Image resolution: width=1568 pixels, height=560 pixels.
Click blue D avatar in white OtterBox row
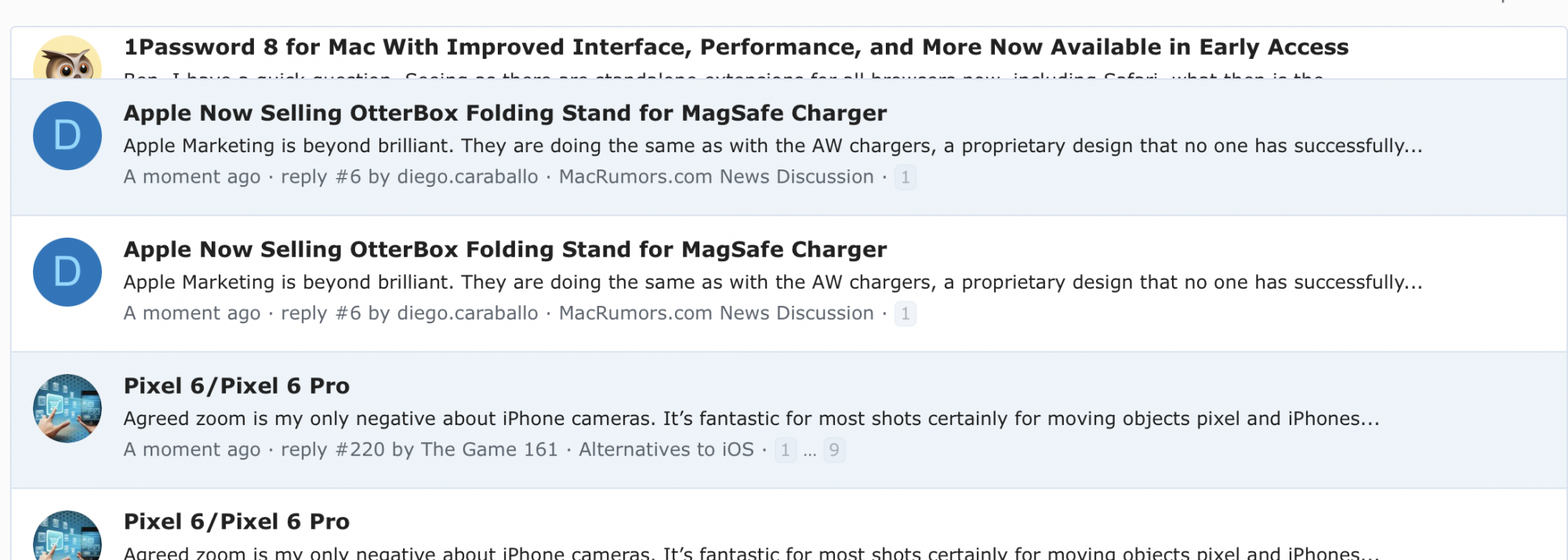(67, 272)
